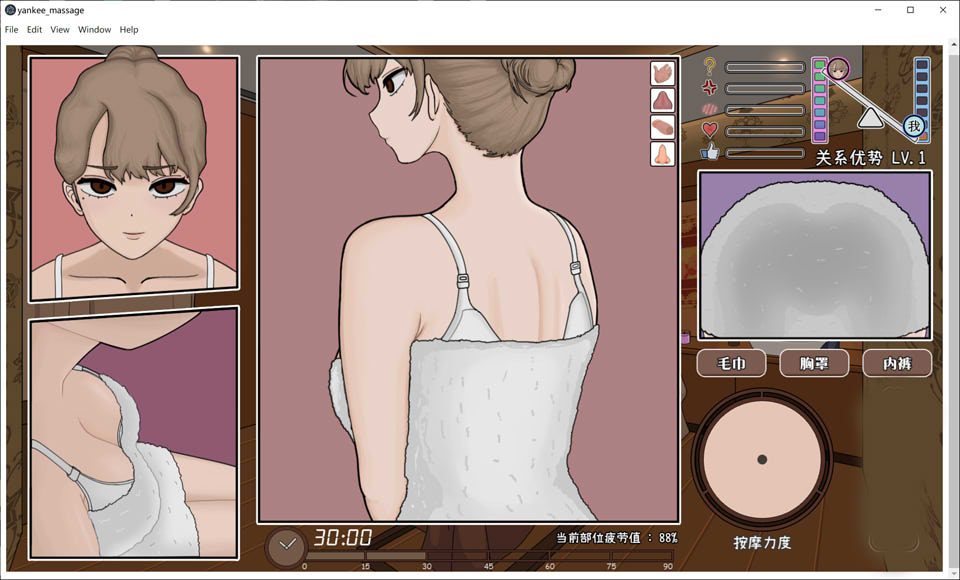Select the hand massage tool icon

coord(661,72)
